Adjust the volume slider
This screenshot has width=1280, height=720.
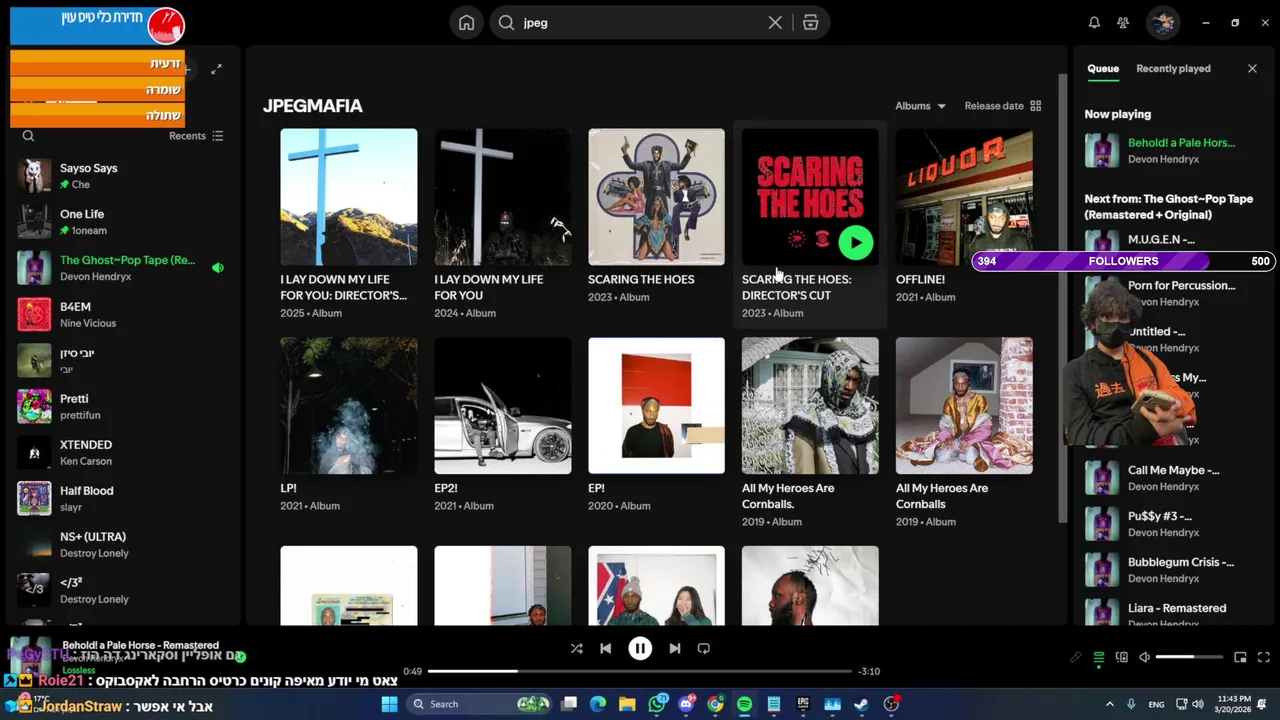(1189, 657)
